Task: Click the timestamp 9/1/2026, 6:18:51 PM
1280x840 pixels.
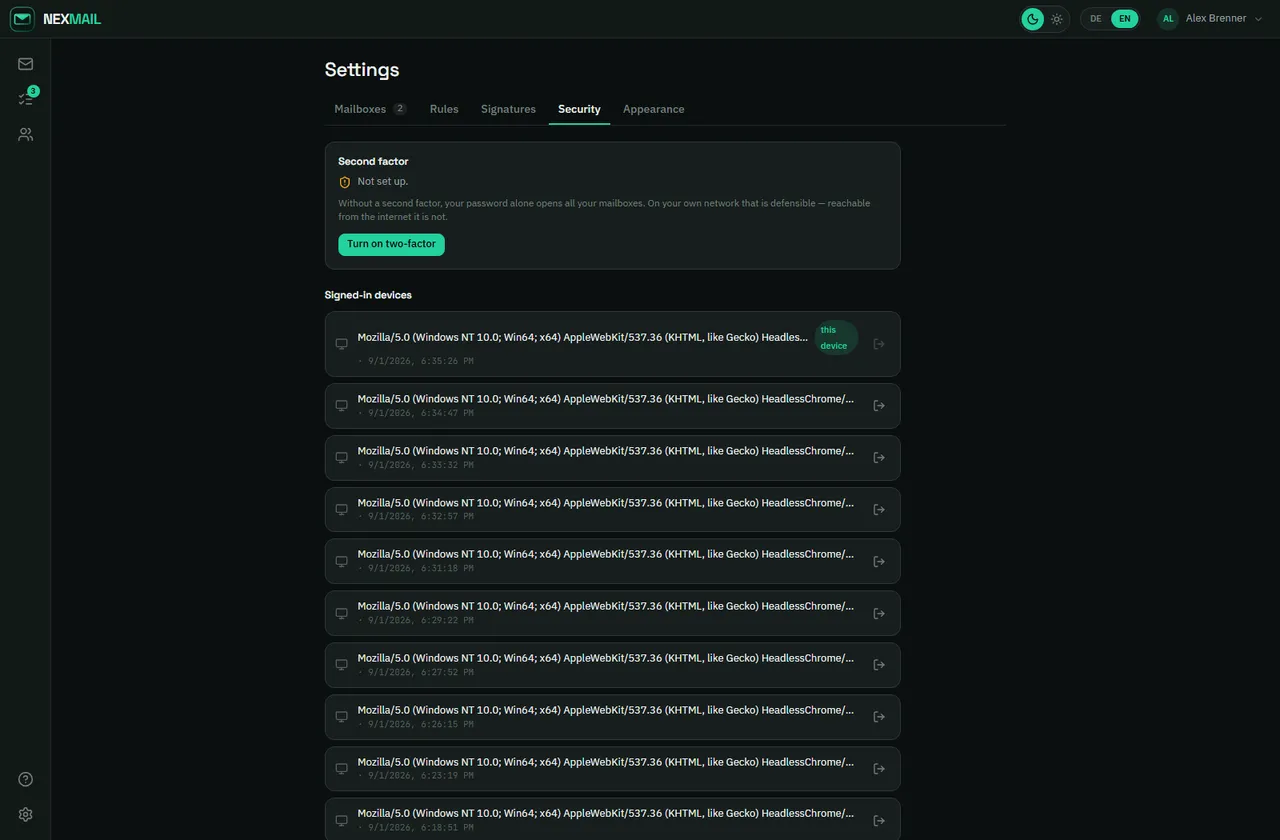Action: tap(421, 828)
